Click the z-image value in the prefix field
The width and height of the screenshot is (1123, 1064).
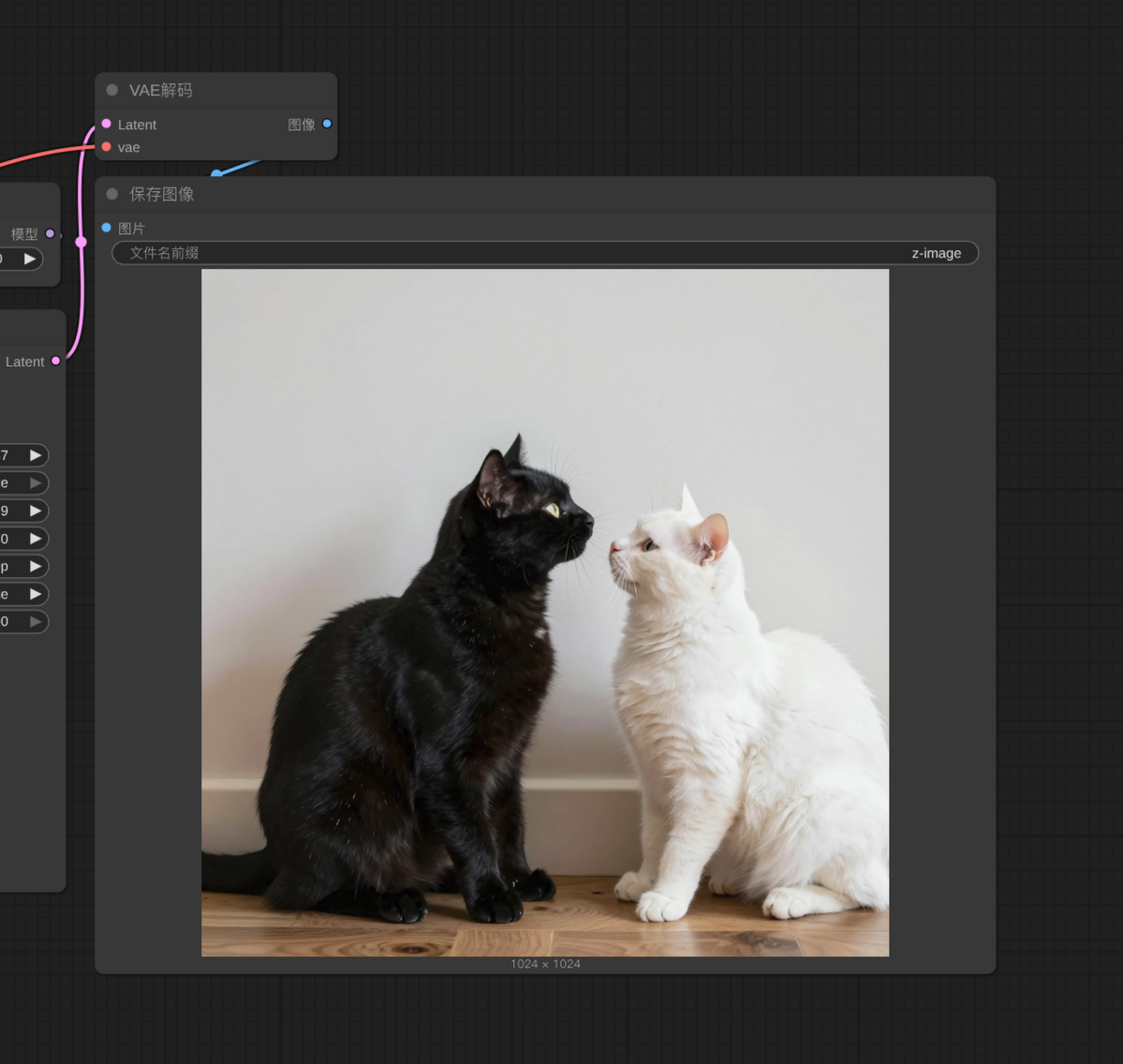pos(936,253)
